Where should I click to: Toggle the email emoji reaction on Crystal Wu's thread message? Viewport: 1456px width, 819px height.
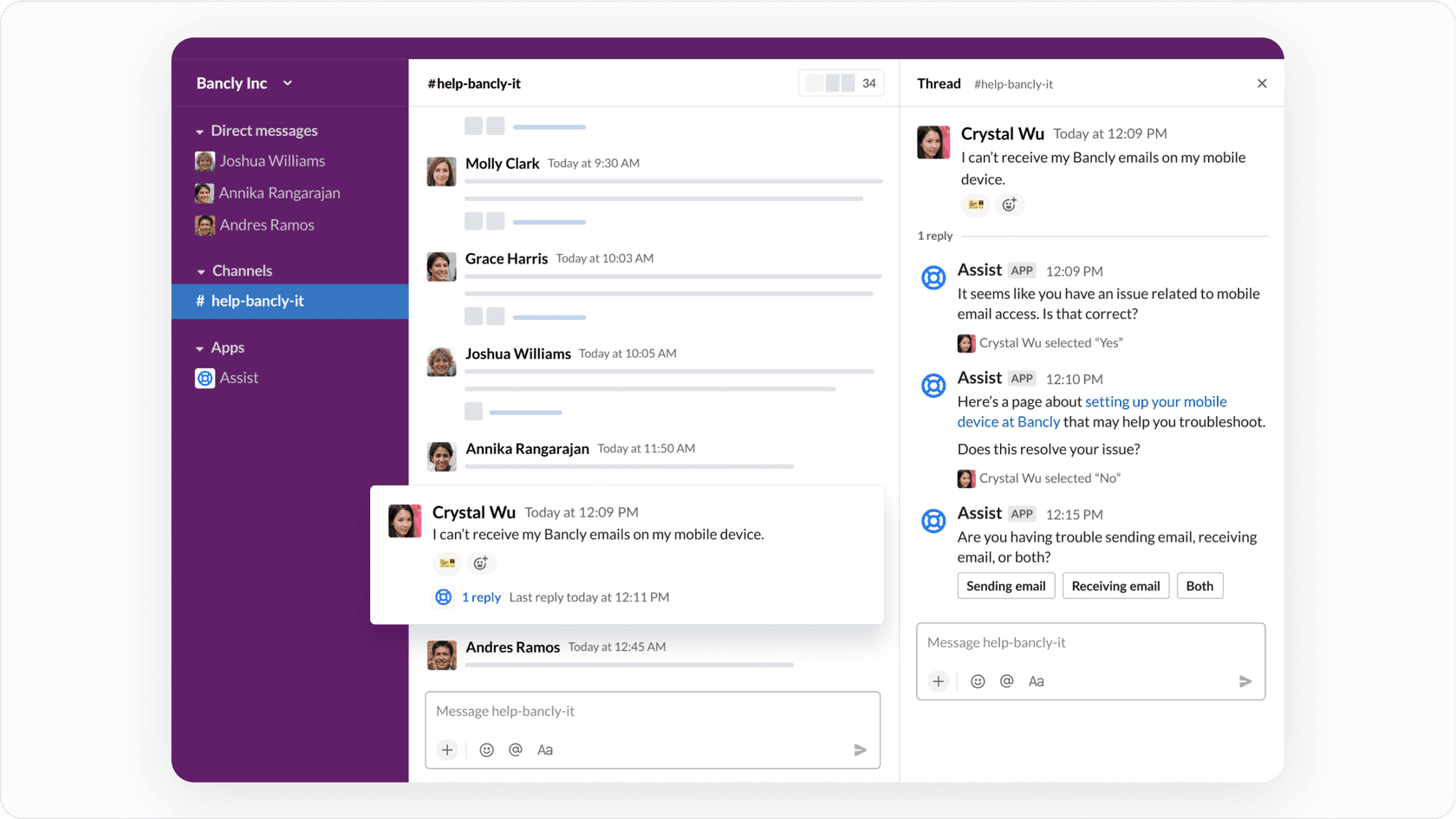975,205
